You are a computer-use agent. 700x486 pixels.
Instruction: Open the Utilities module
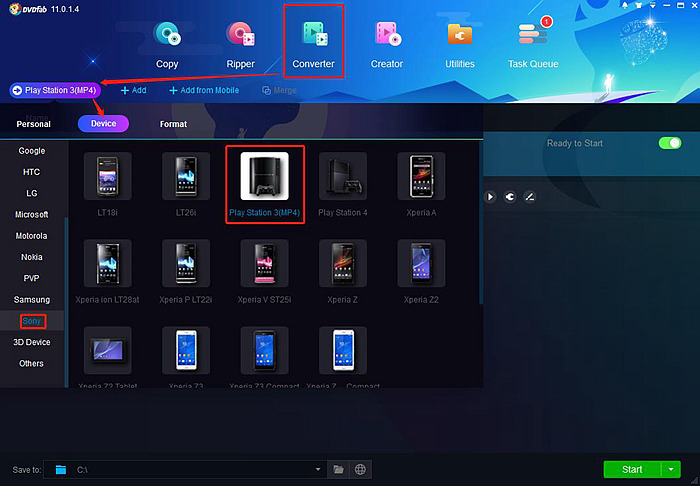pyautogui.click(x=460, y=45)
